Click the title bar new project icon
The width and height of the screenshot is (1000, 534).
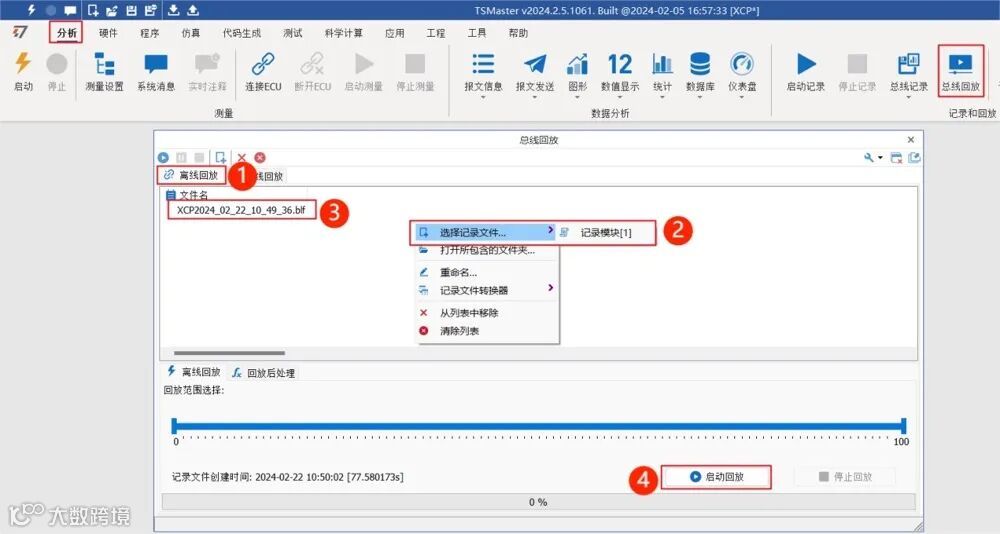[x=93, y=10]
